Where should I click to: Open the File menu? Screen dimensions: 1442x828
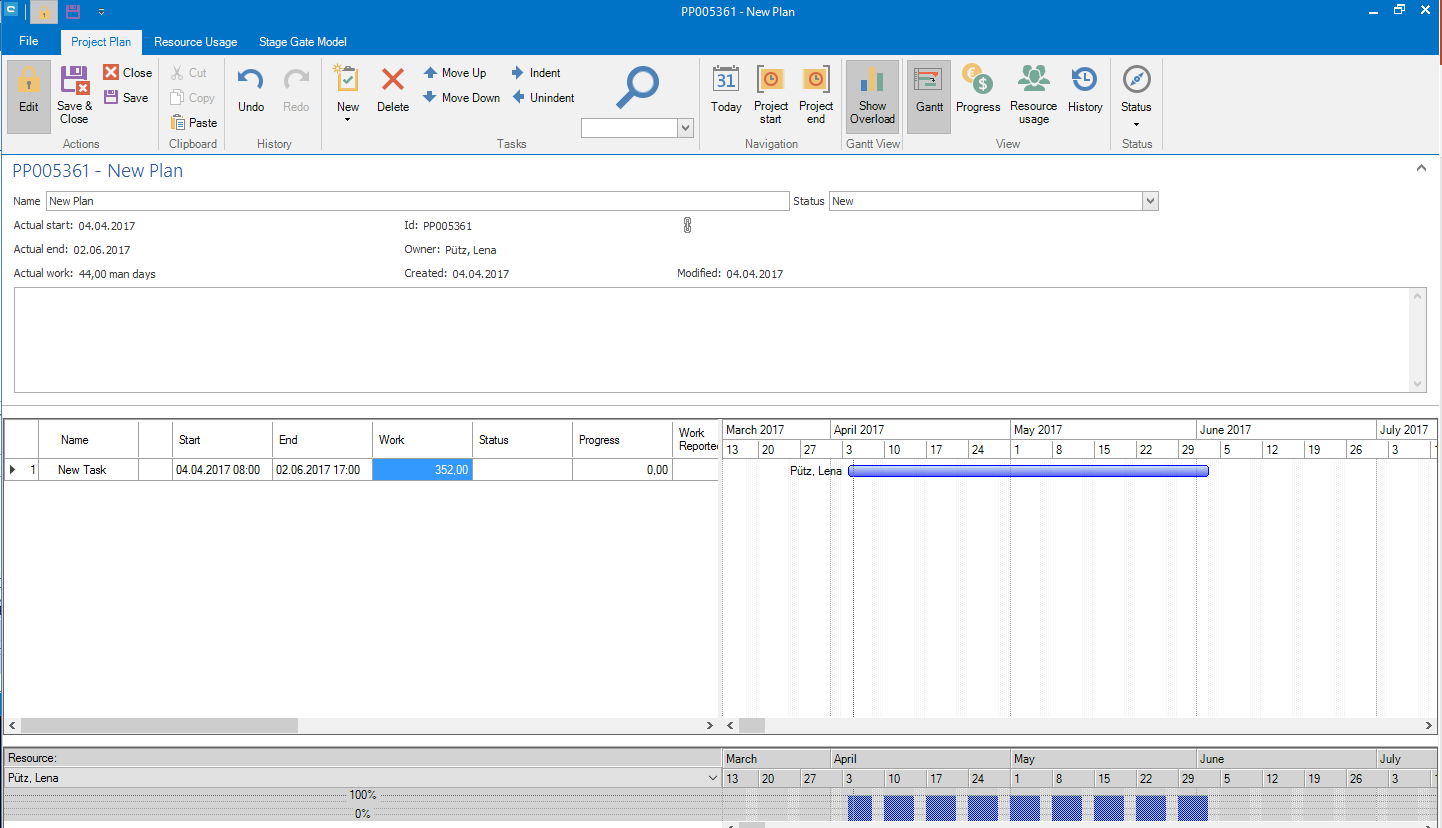pos(29,41)
